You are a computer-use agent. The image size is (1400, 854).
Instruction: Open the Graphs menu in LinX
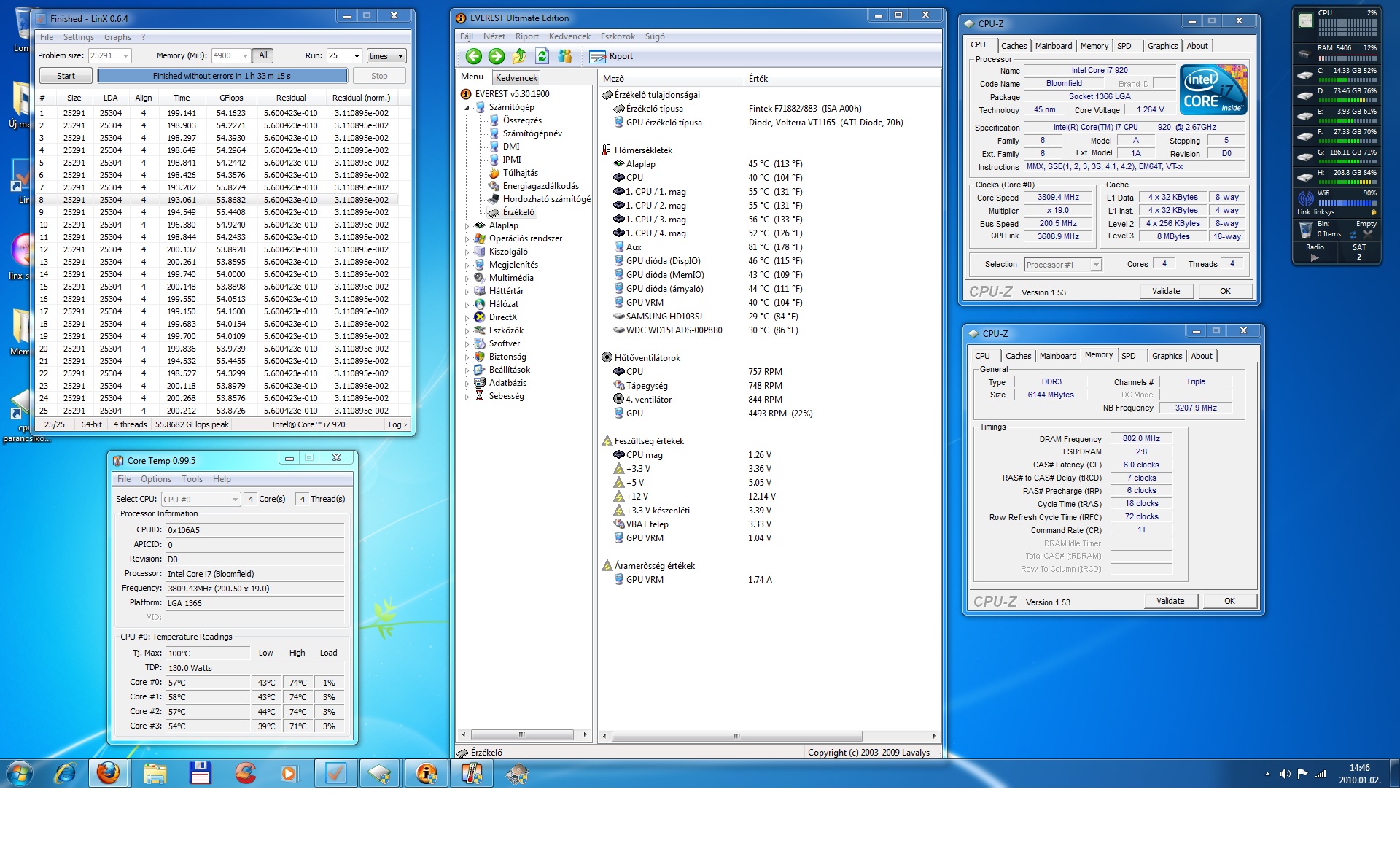click(x=117, y=37)
